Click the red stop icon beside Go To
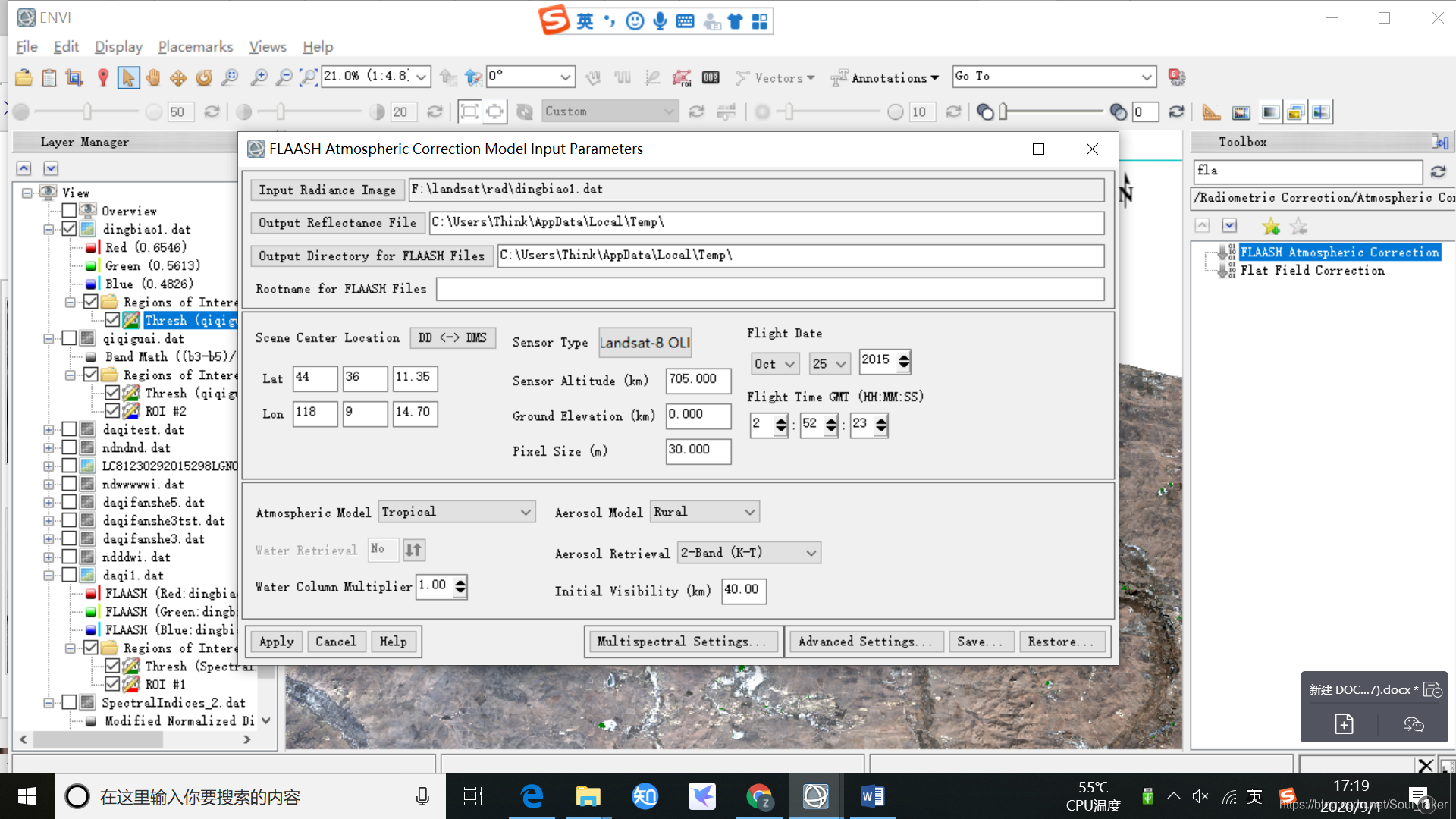The image size is (1456, 819). [1176, 77]
